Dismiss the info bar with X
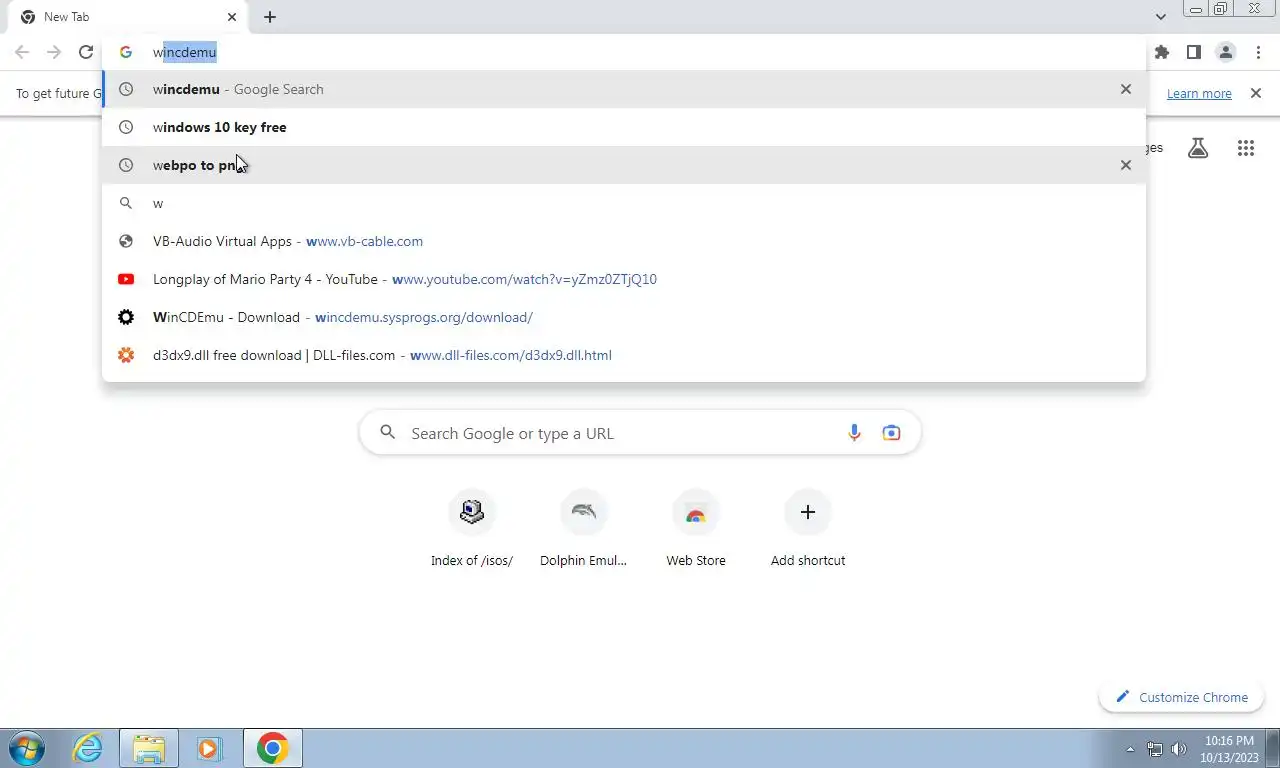1280x768 pixels. tap(1256, 93)
